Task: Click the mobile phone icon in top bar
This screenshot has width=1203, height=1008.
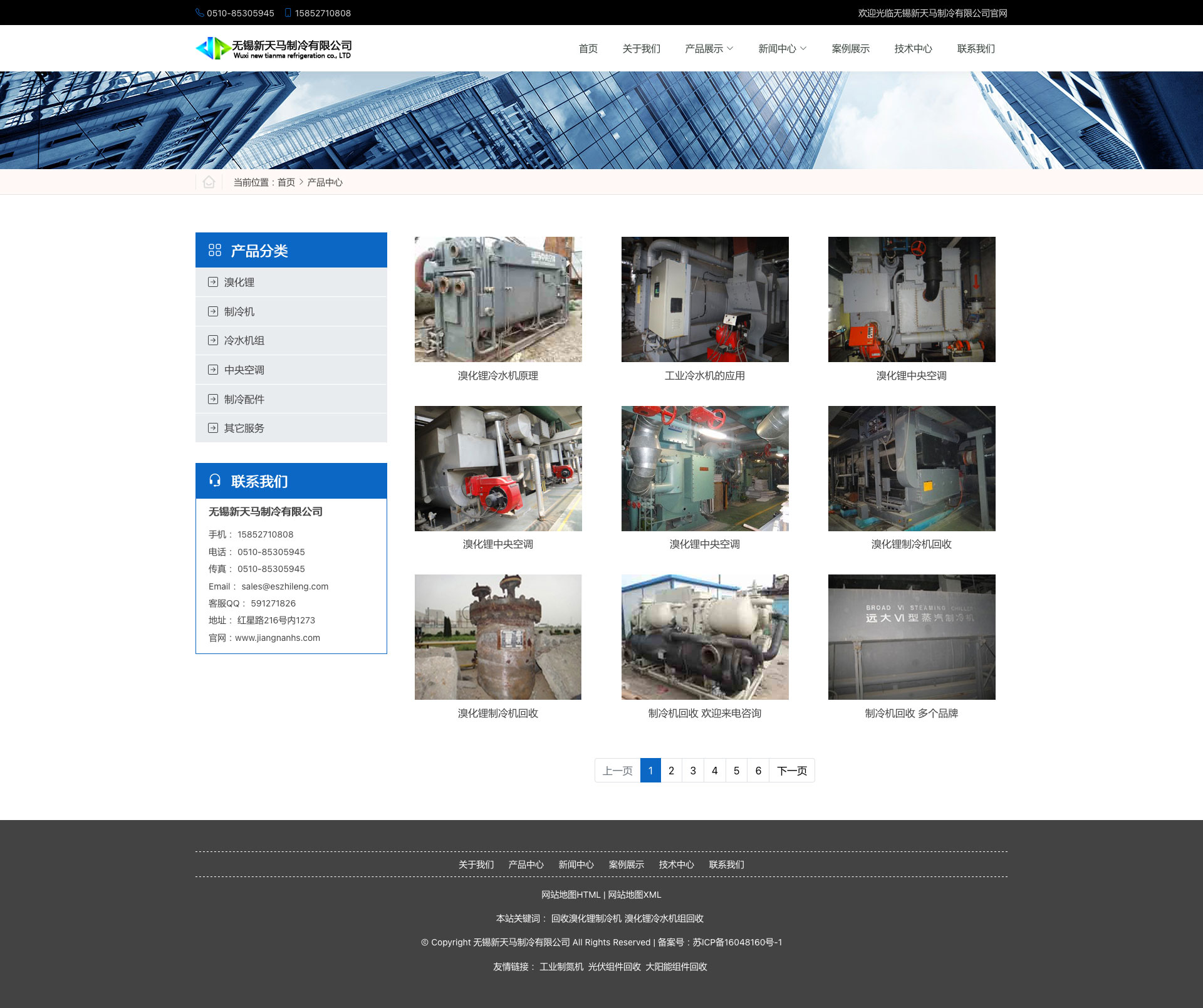Action: (x=288, y=13)
